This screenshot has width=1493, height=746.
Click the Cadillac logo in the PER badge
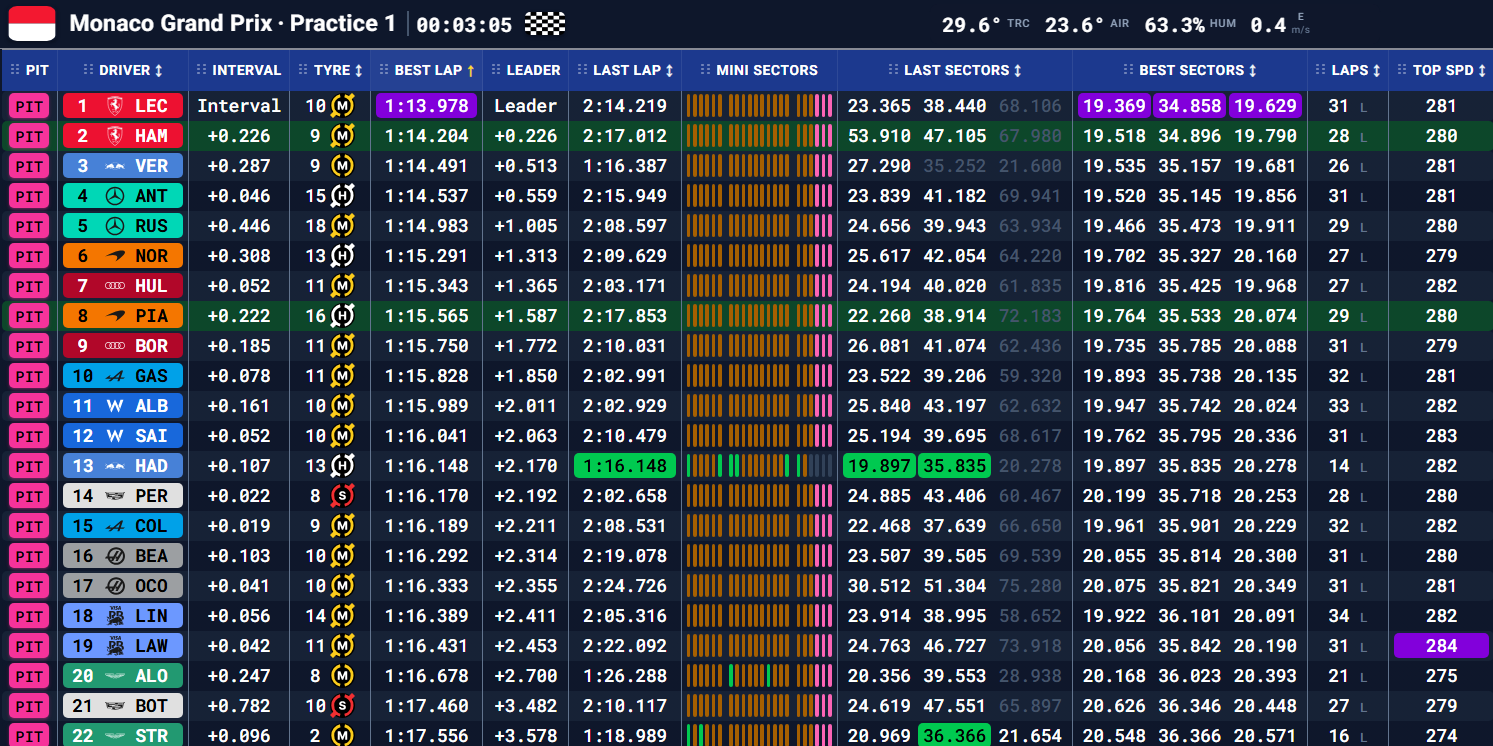click(x=113, y=496)
